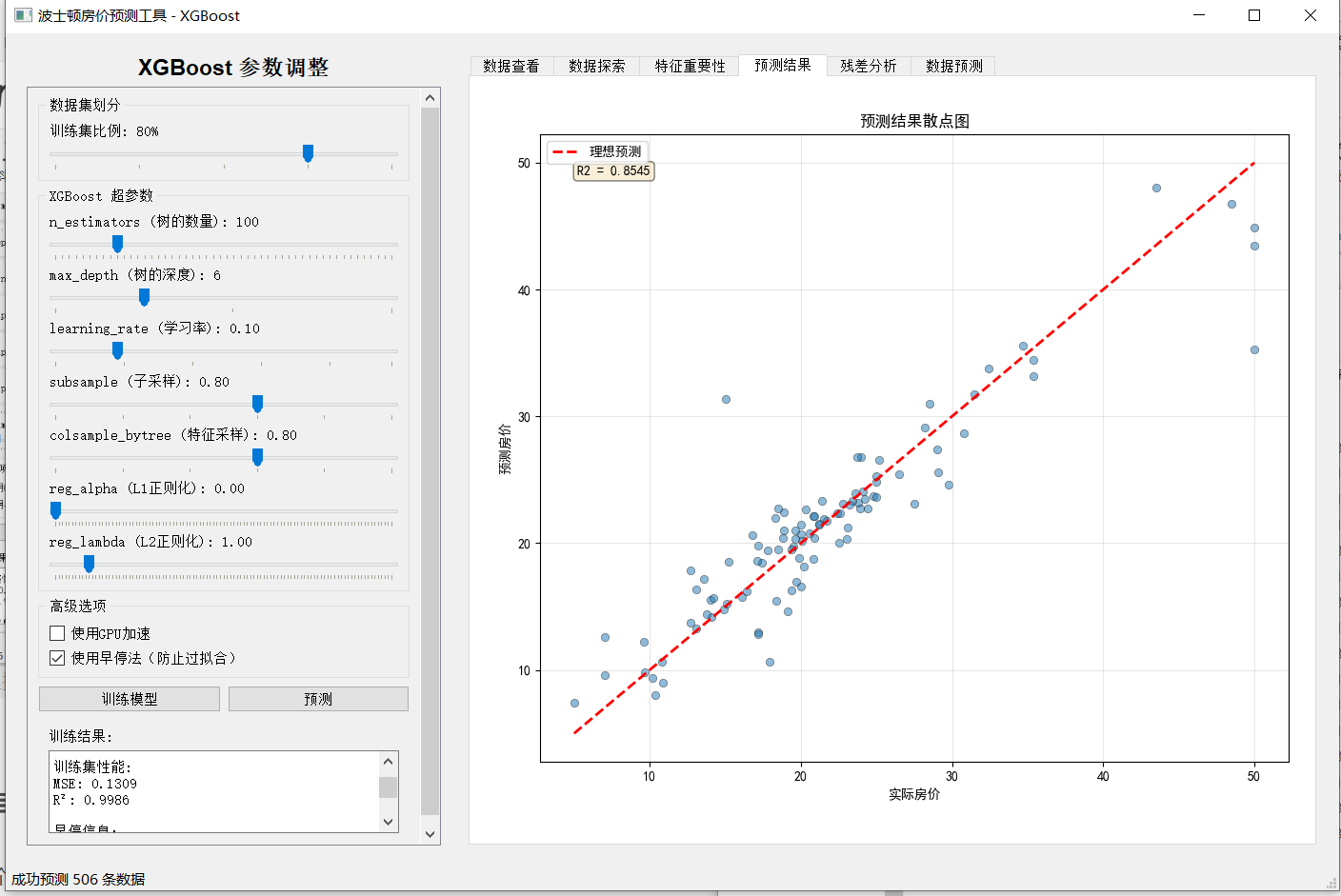Click the parameter panel vertical scrollbar thumb
The image size is (1341, 896).
[430, 462]
